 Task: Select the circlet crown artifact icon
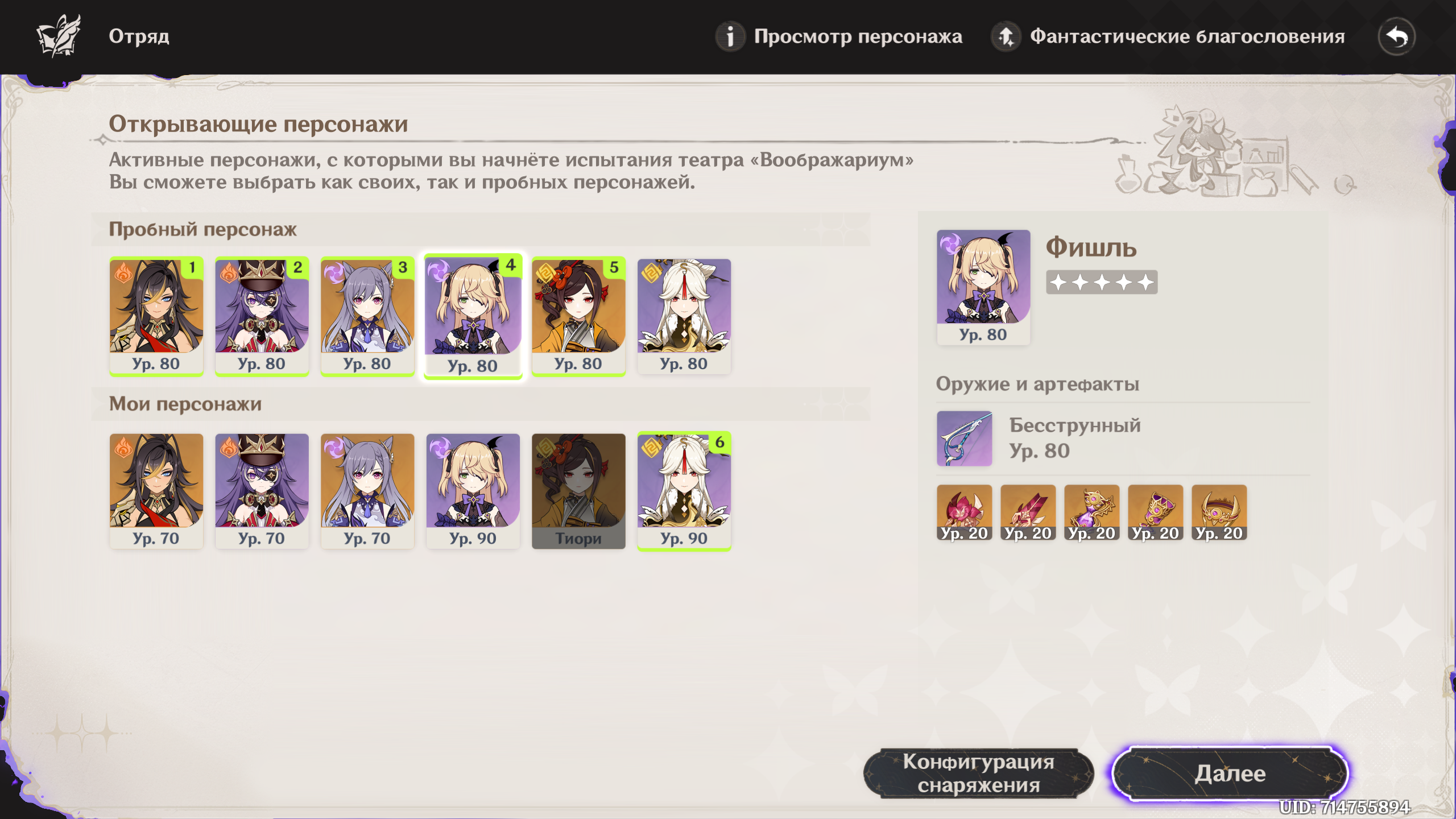1219,512
